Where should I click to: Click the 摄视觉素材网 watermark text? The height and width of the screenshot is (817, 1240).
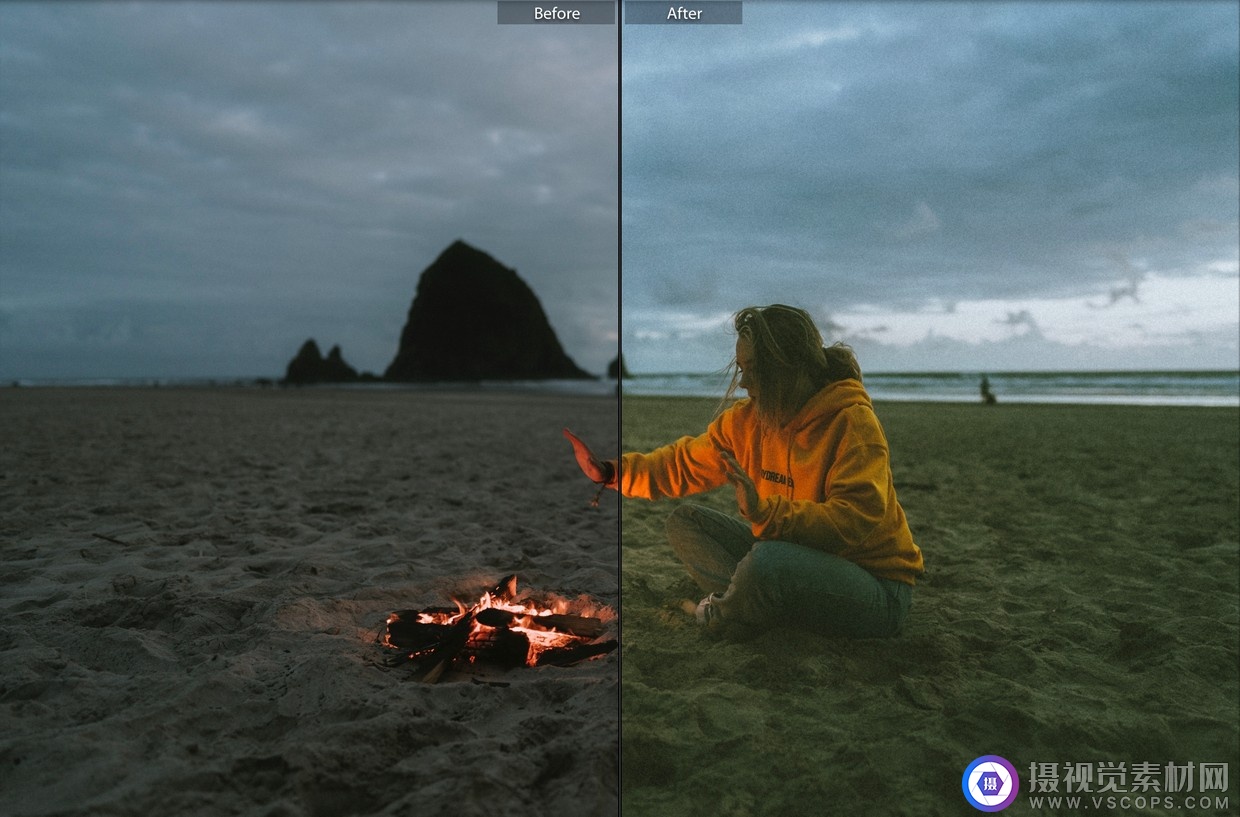coord(1128,776)
